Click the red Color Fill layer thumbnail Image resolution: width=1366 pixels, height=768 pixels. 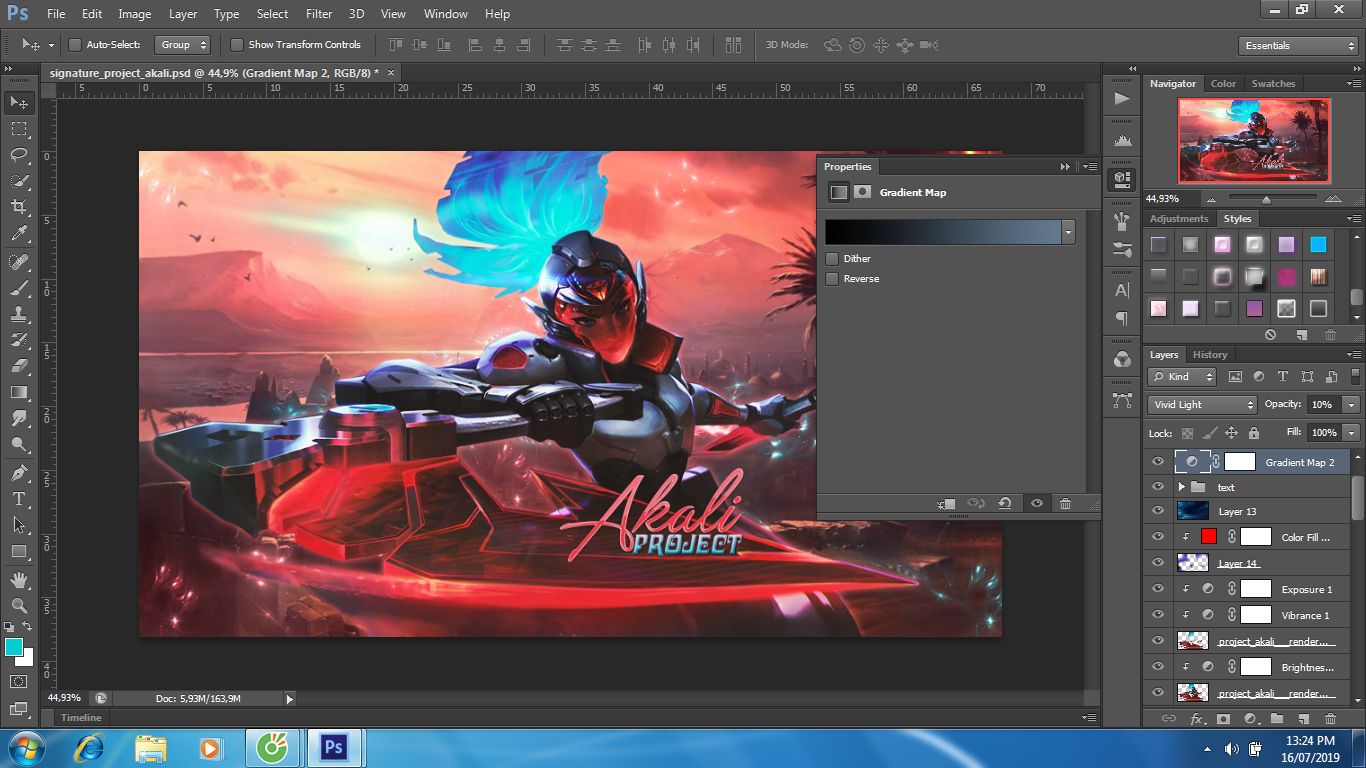pos(1209,537)
